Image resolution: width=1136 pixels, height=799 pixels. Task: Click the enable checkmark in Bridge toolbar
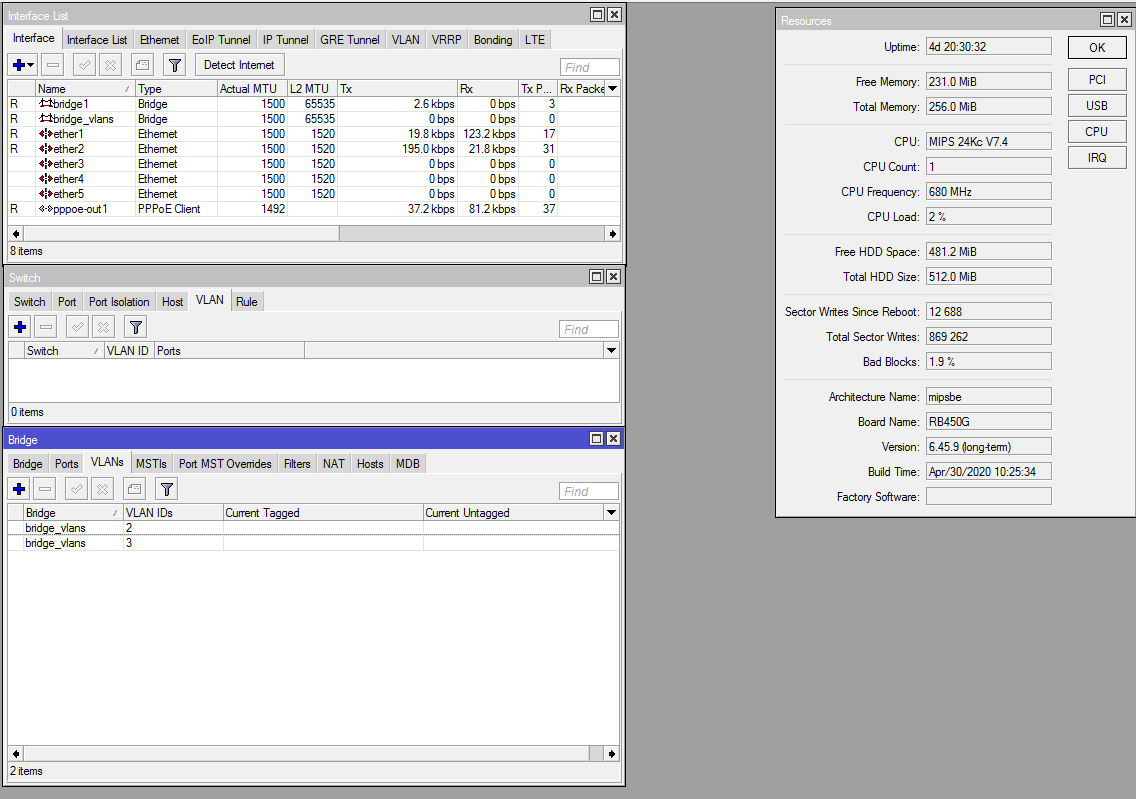tap(77, 489)
